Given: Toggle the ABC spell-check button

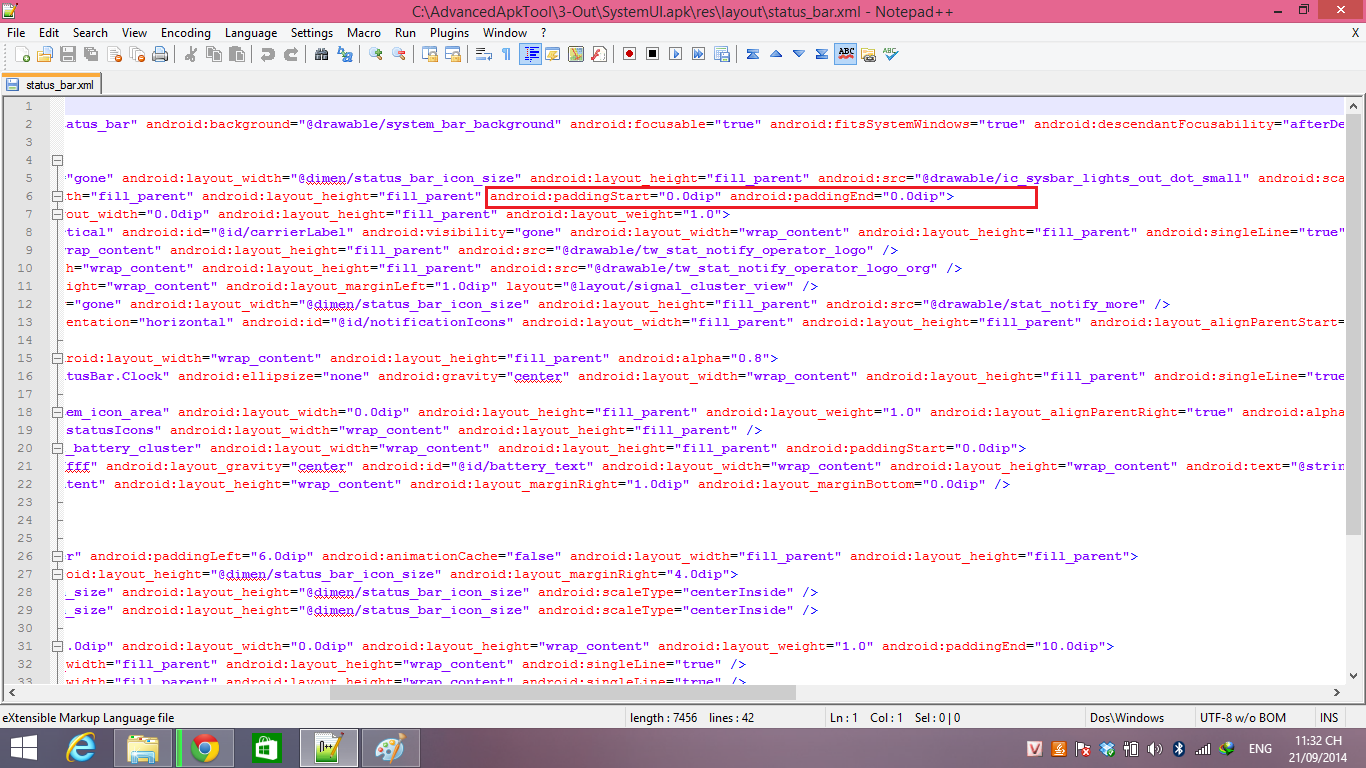Looking at the screenshot, I should [x=846, y=54].
